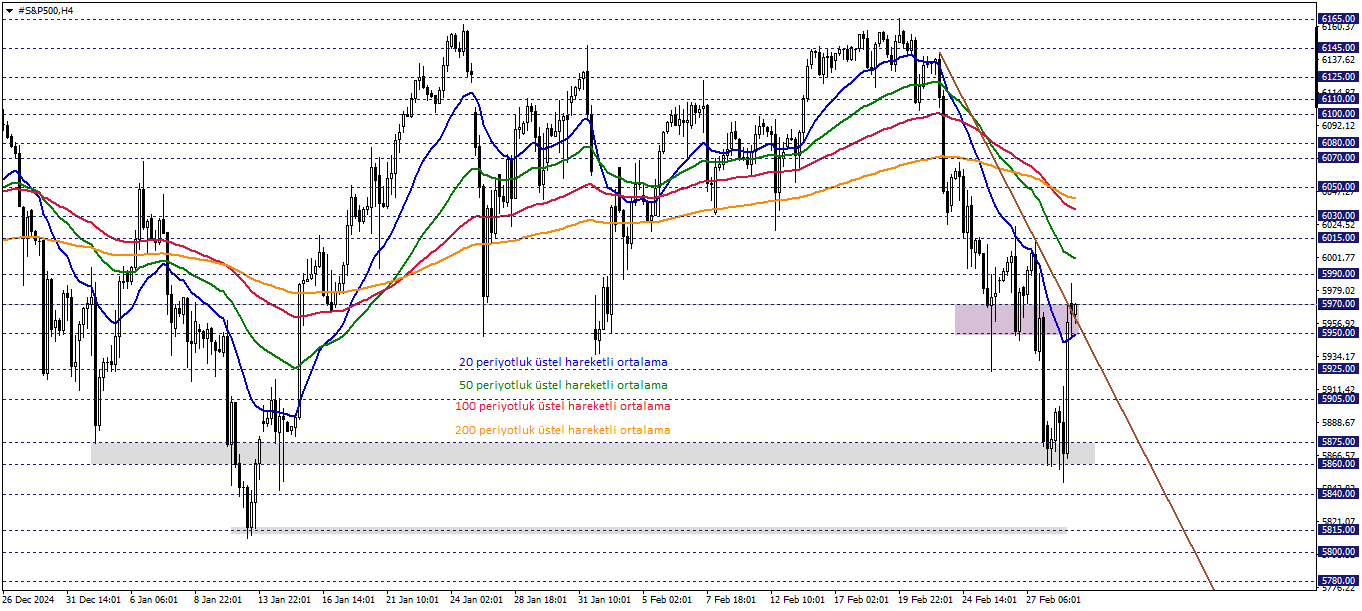This screenshot has height=611, width=1362.
Task: Click the 5780.00 price level label
Action: (1338, 580)
